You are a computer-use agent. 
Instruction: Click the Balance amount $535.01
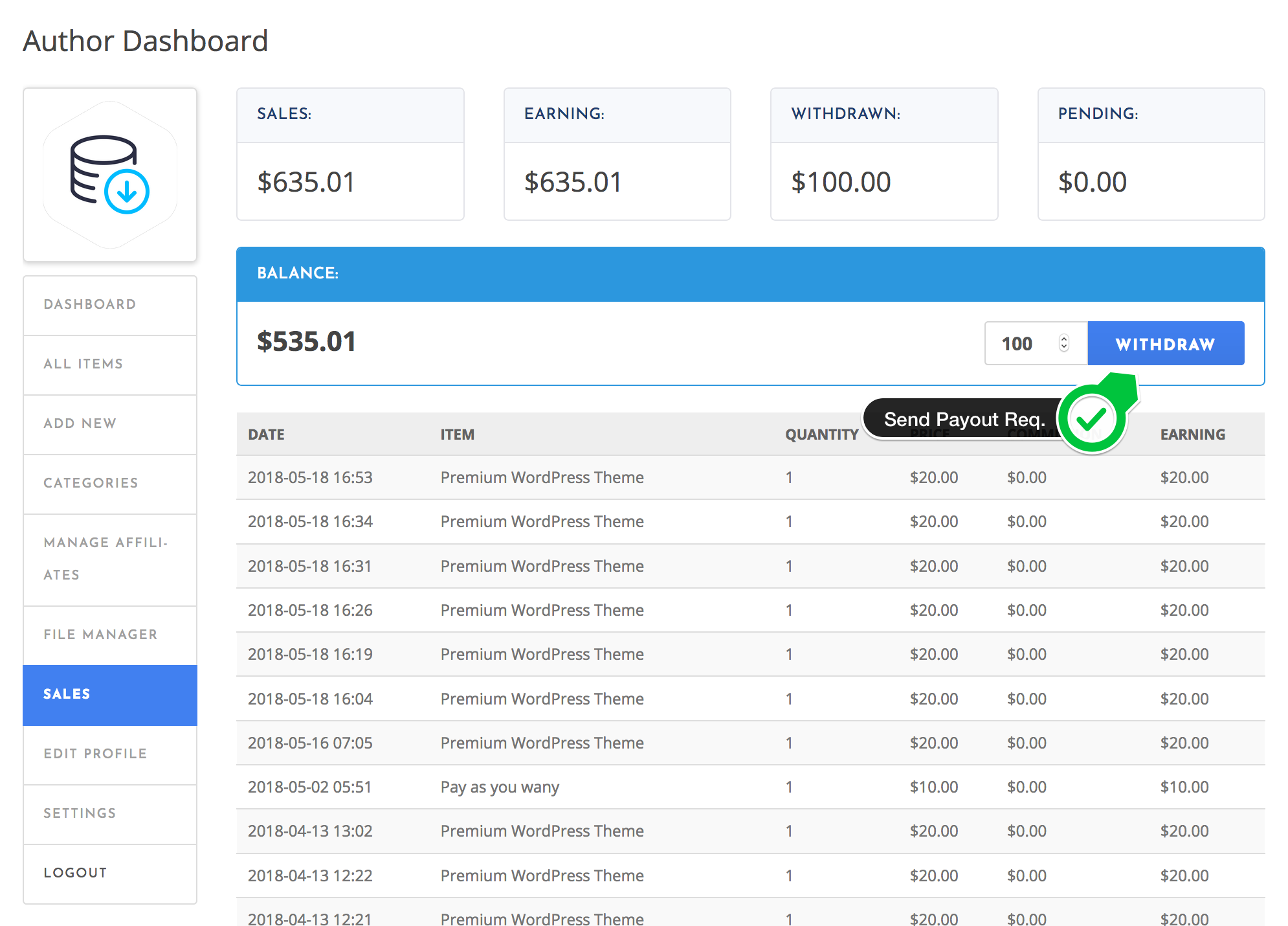click(x=306, y=341)
